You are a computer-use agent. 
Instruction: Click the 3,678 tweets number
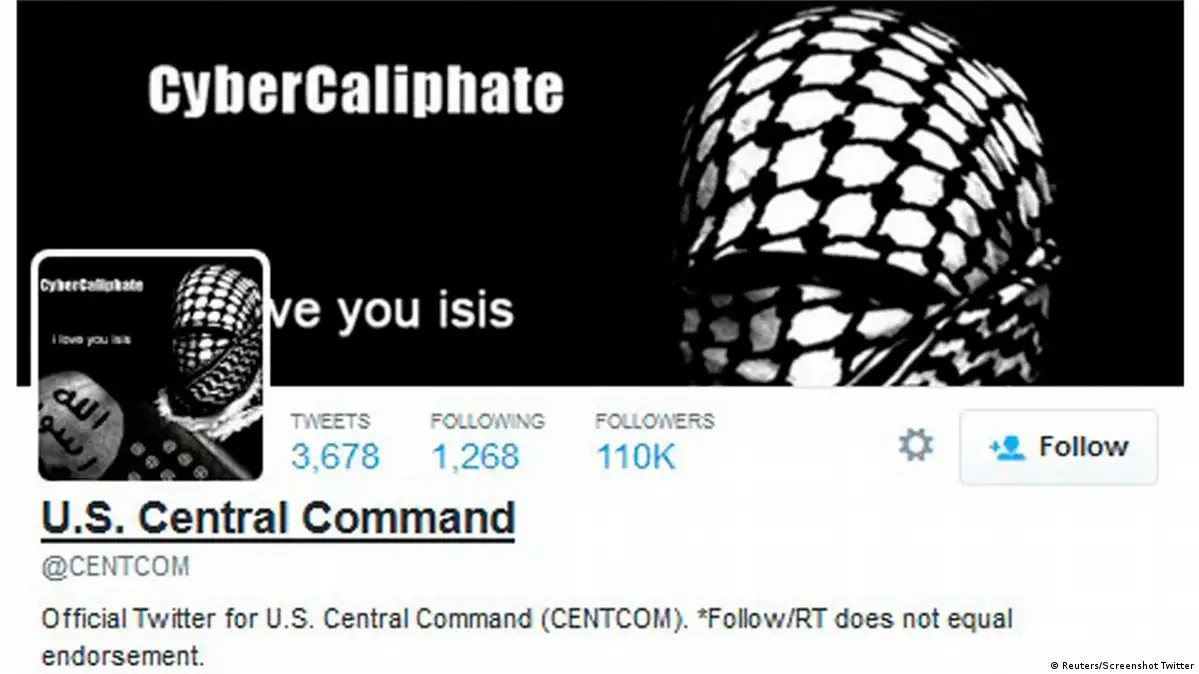point(335,457)
